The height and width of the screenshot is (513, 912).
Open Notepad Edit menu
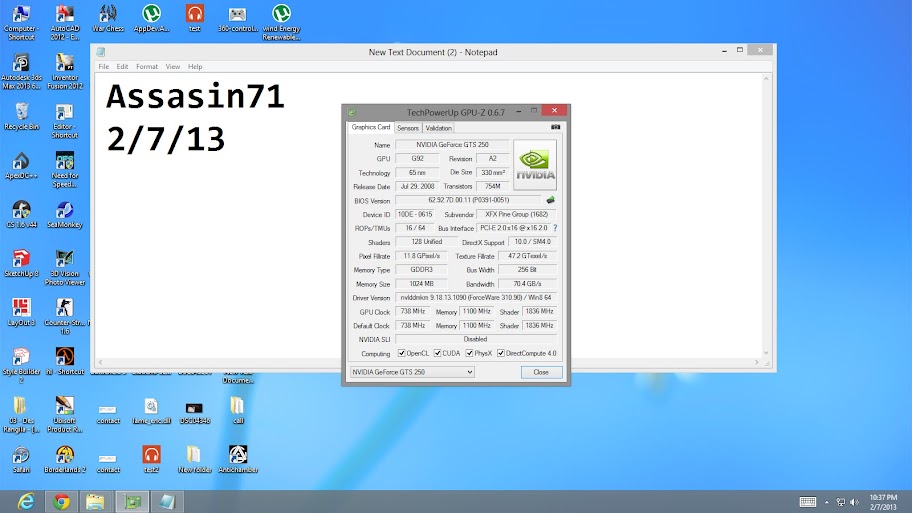point(122,66)
